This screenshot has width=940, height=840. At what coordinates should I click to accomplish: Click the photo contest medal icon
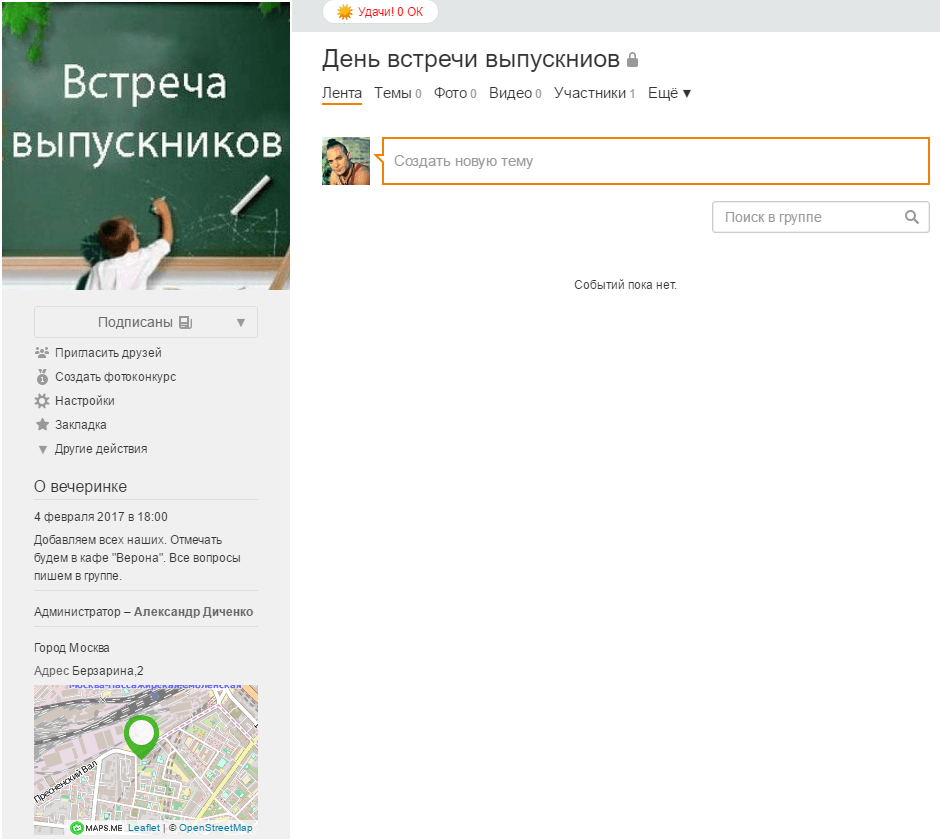41,377
